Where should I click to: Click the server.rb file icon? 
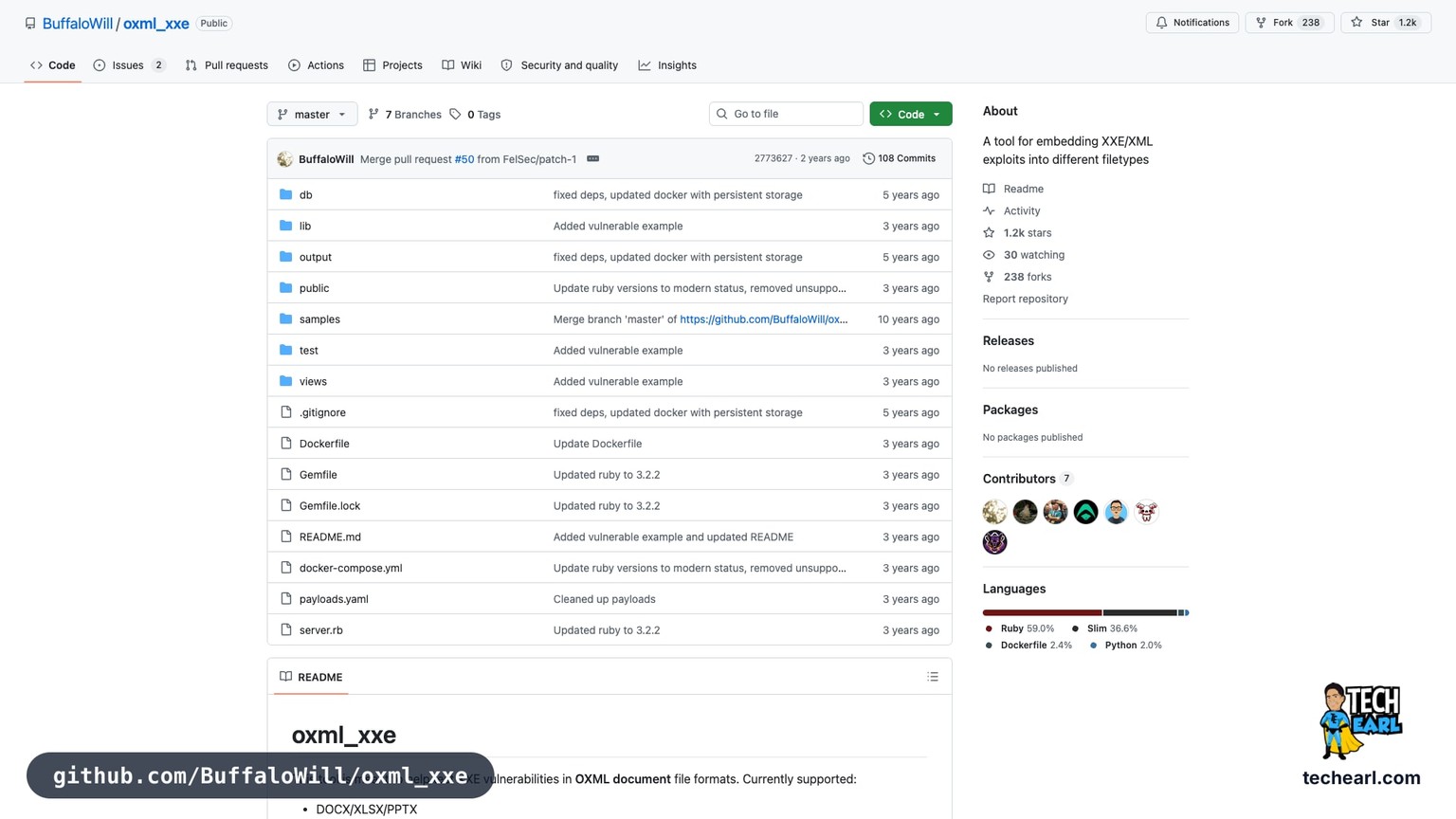click(x=286, y=630)
